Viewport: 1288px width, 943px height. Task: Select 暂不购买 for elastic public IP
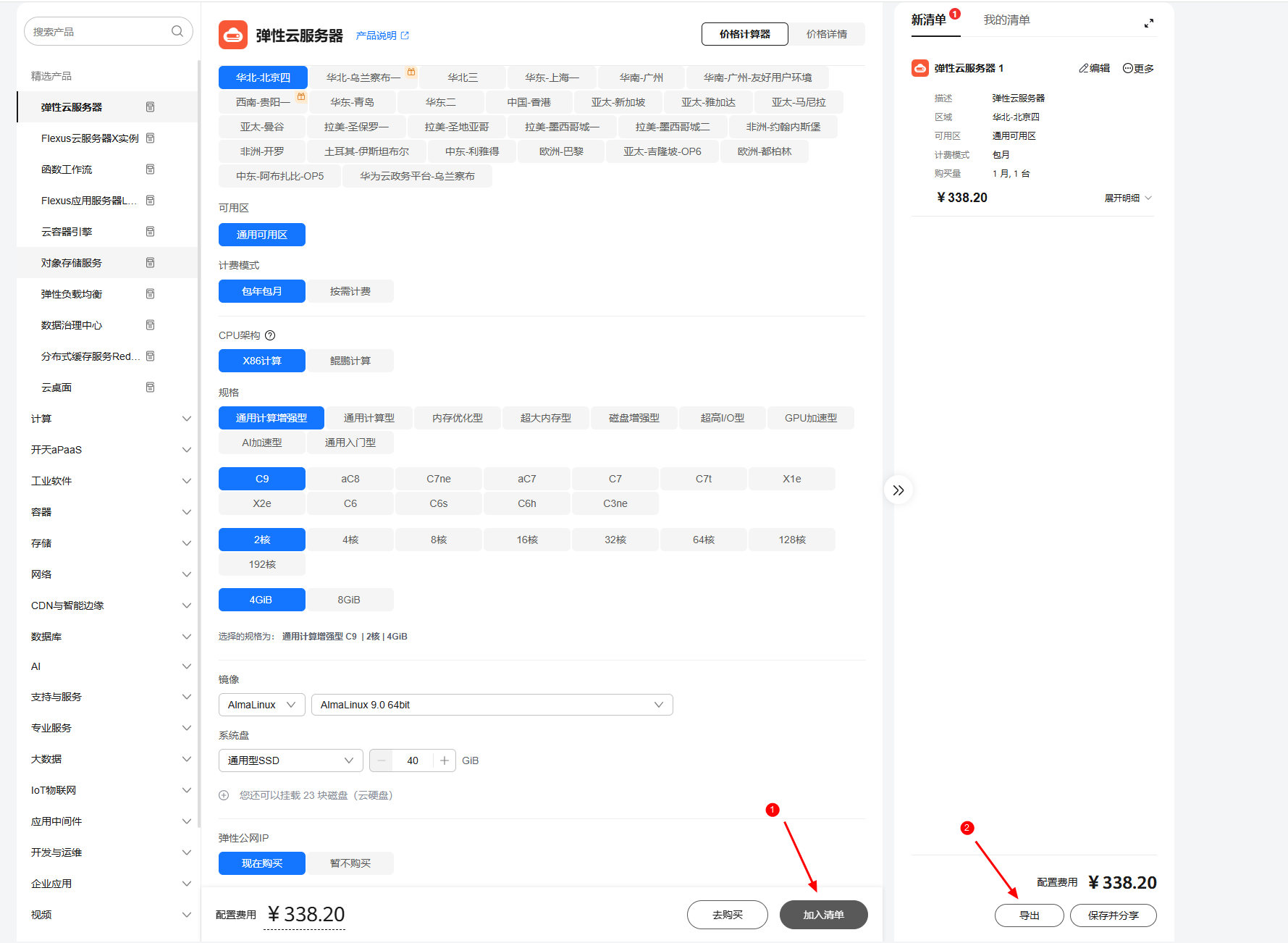click(350, 863)
